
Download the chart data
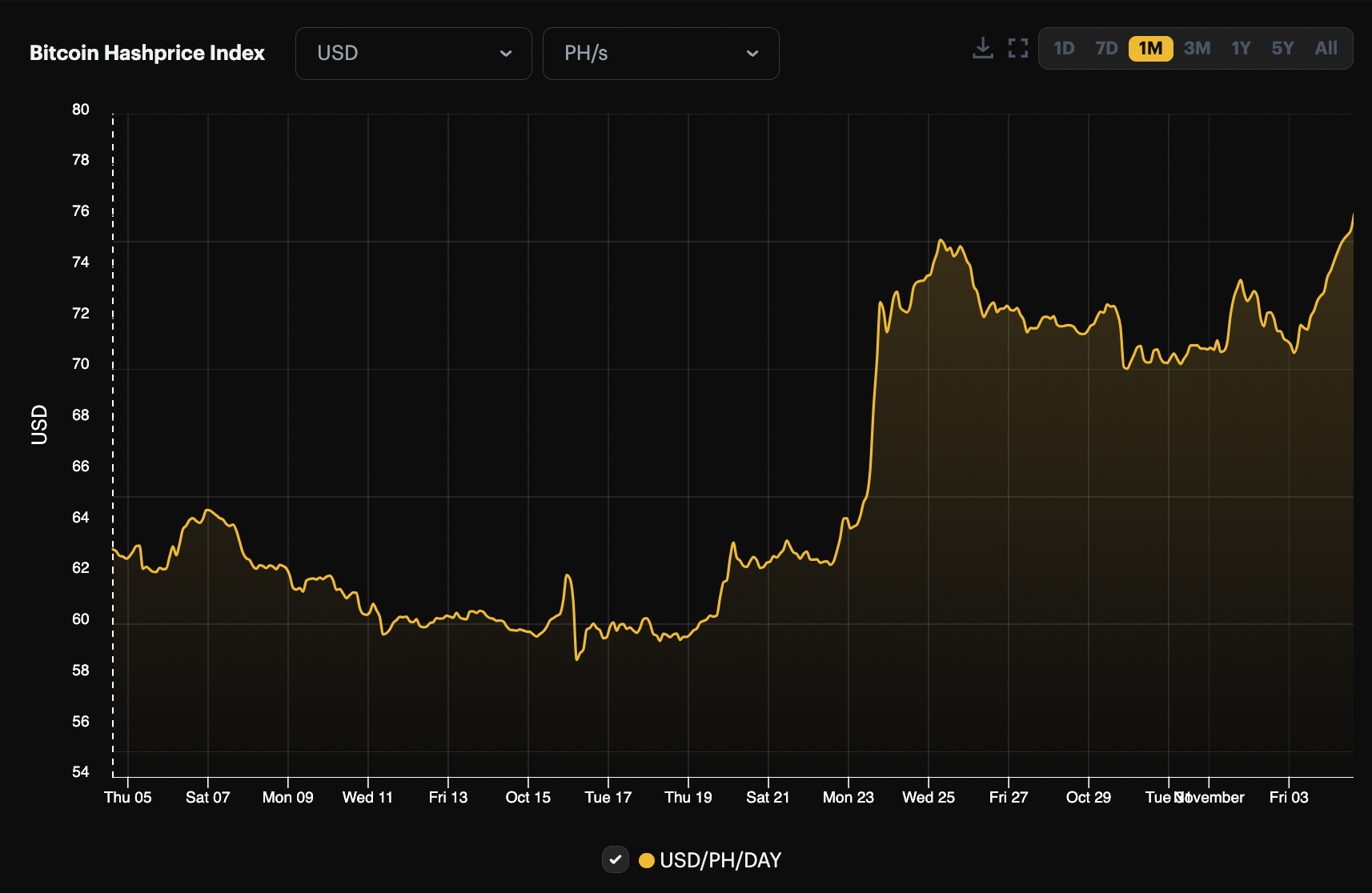click(x=983, y=48)
